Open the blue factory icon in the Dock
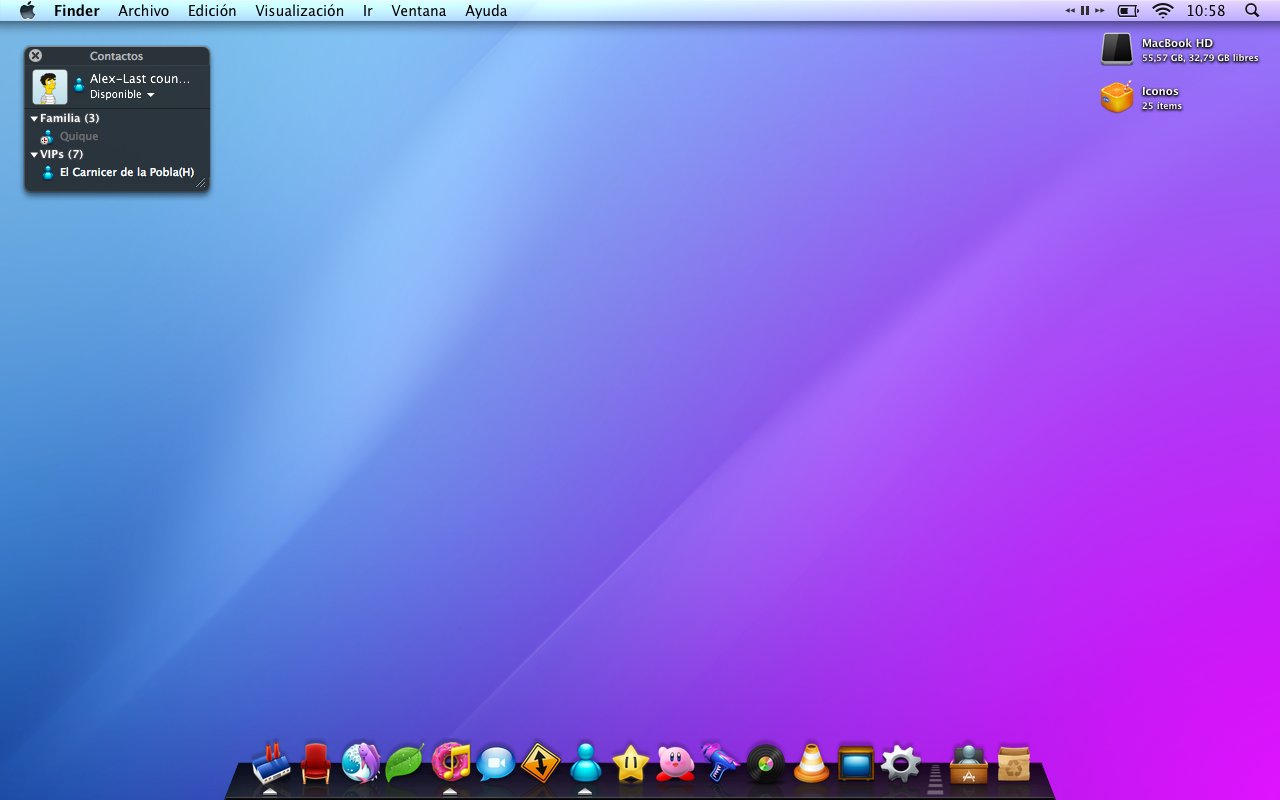The image size is (1280, 800). 270,763
